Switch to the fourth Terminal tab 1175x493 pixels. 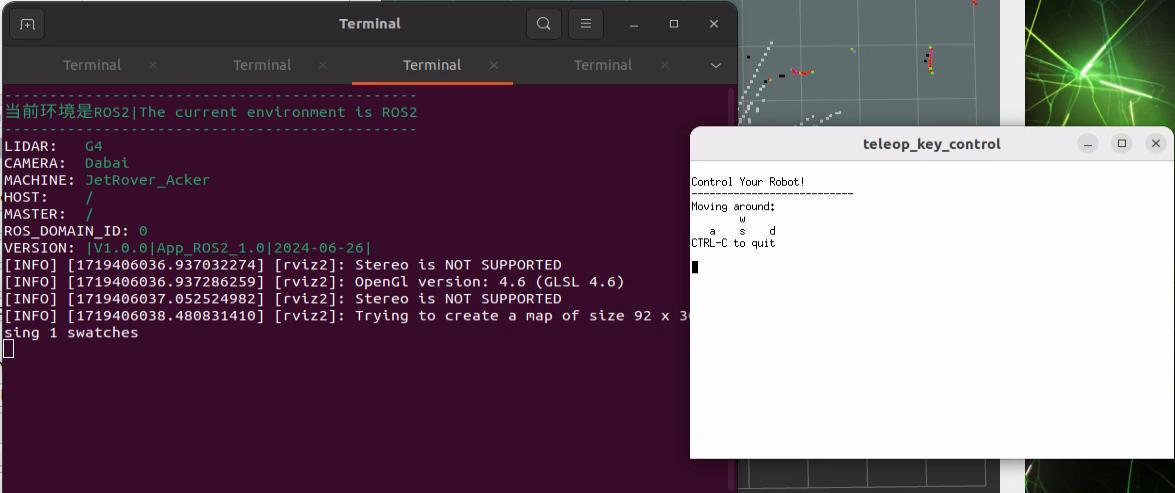point(603,65)
